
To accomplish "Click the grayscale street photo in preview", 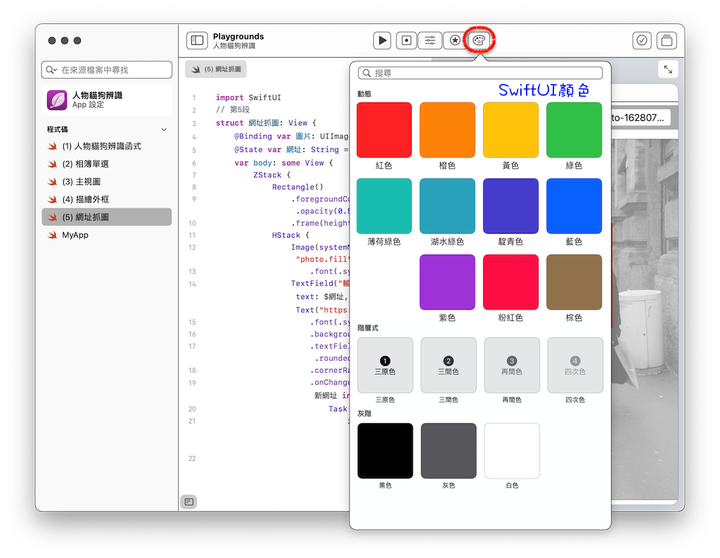I will tap(645, 317).
